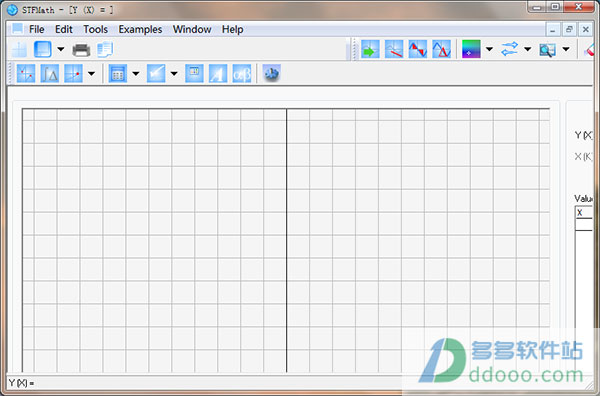600x396 pixels.
Task: Open the Tools menu
Action: 96,29
